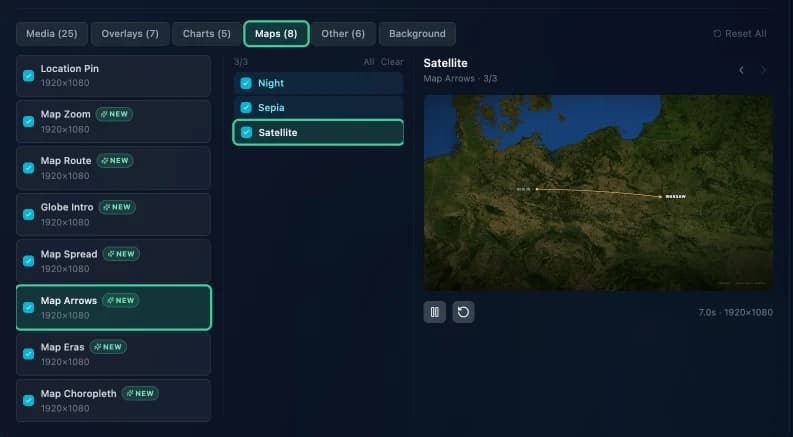This screenshot has height=437, width=793.
Task: Select the Map Route template label
Action: (66, 161)
